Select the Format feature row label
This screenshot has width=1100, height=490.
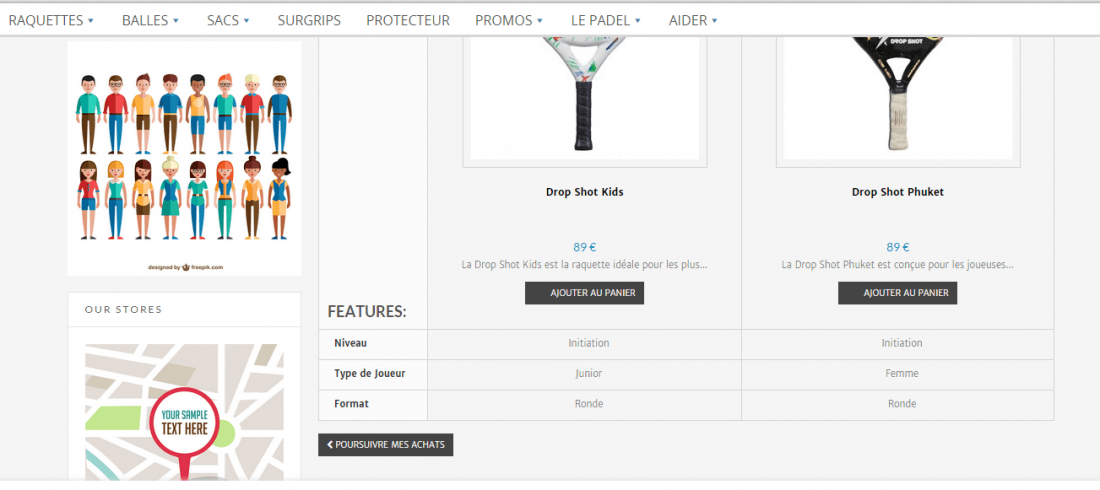(351, 404)
